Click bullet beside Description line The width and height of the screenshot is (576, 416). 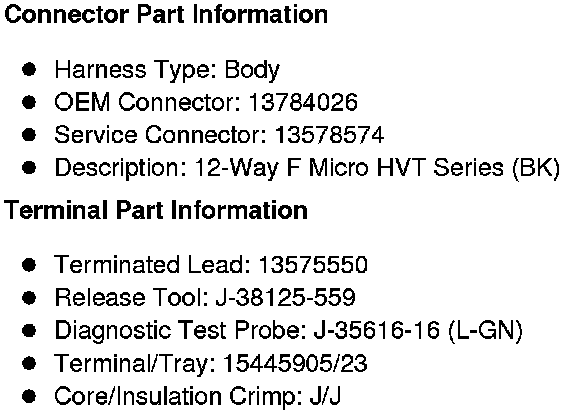pos(29,168)
